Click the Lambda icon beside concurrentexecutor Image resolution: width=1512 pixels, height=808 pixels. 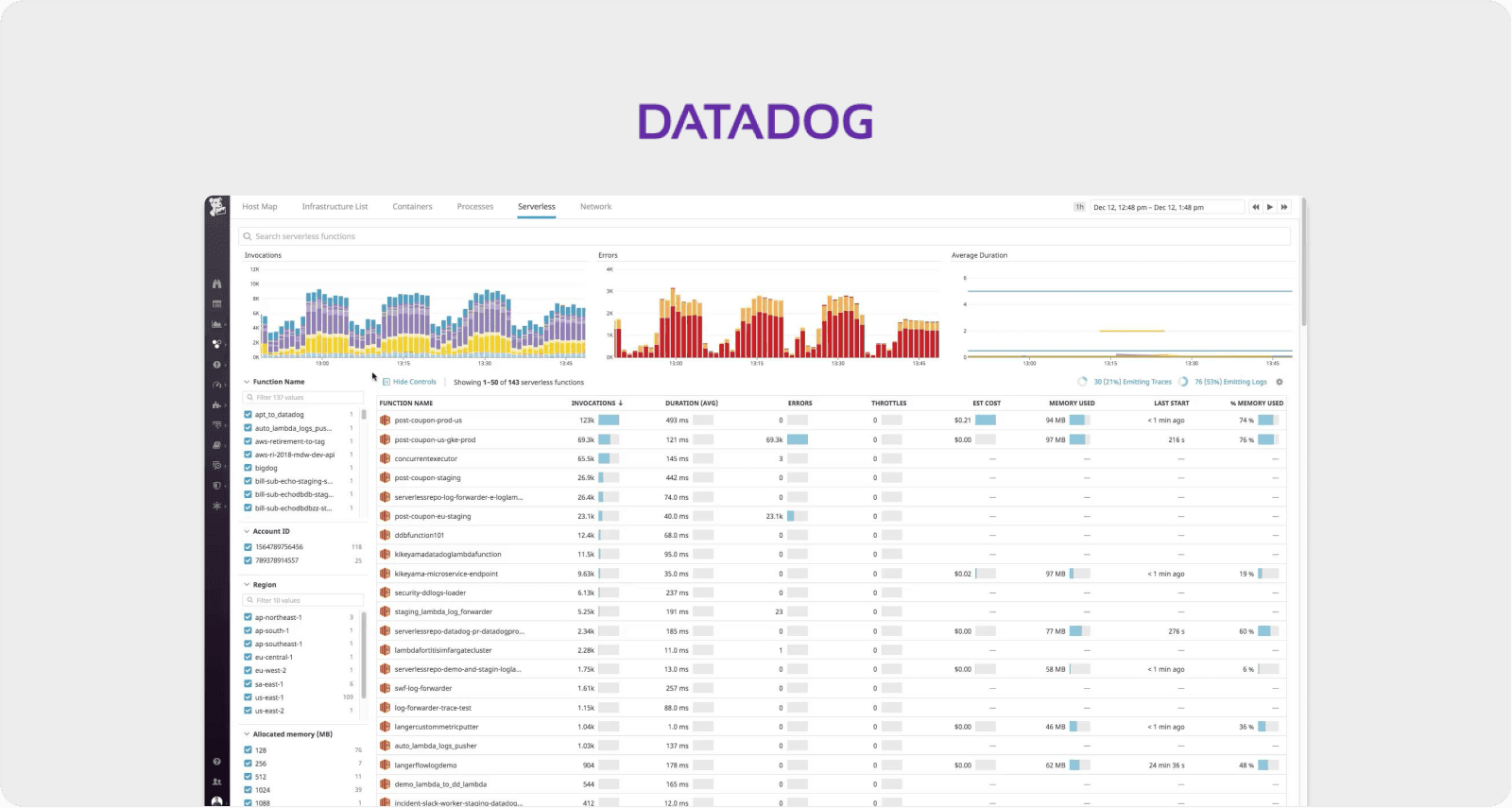tap(385, 458)
